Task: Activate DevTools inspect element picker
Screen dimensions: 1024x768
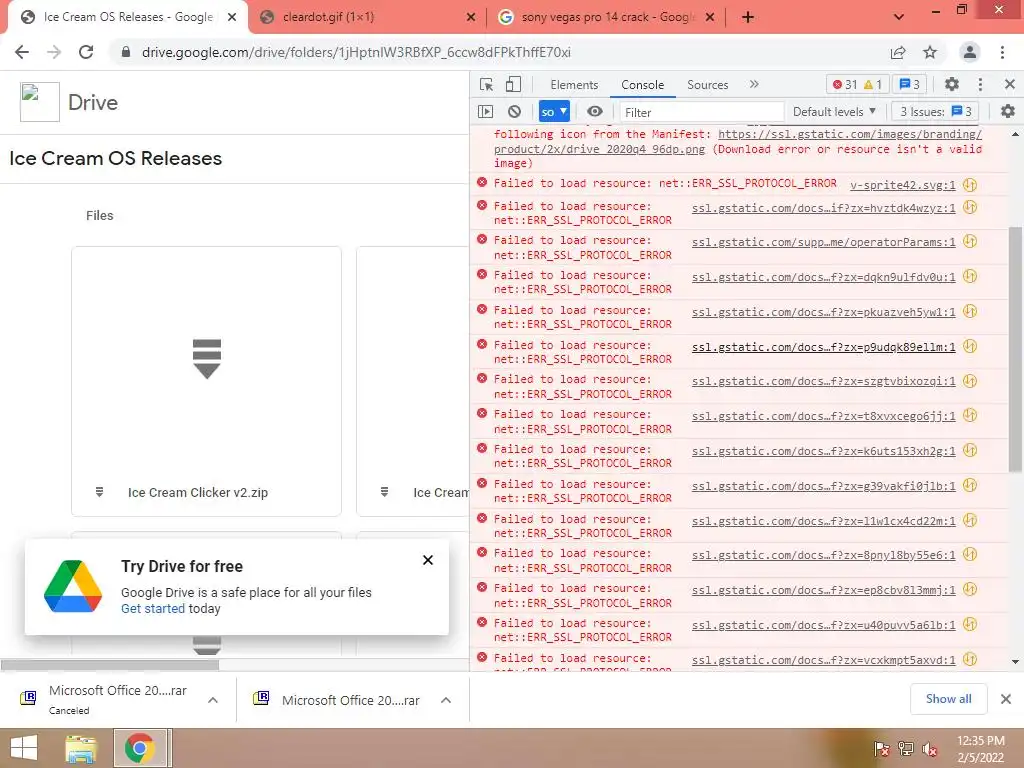Action: point(486,84)
